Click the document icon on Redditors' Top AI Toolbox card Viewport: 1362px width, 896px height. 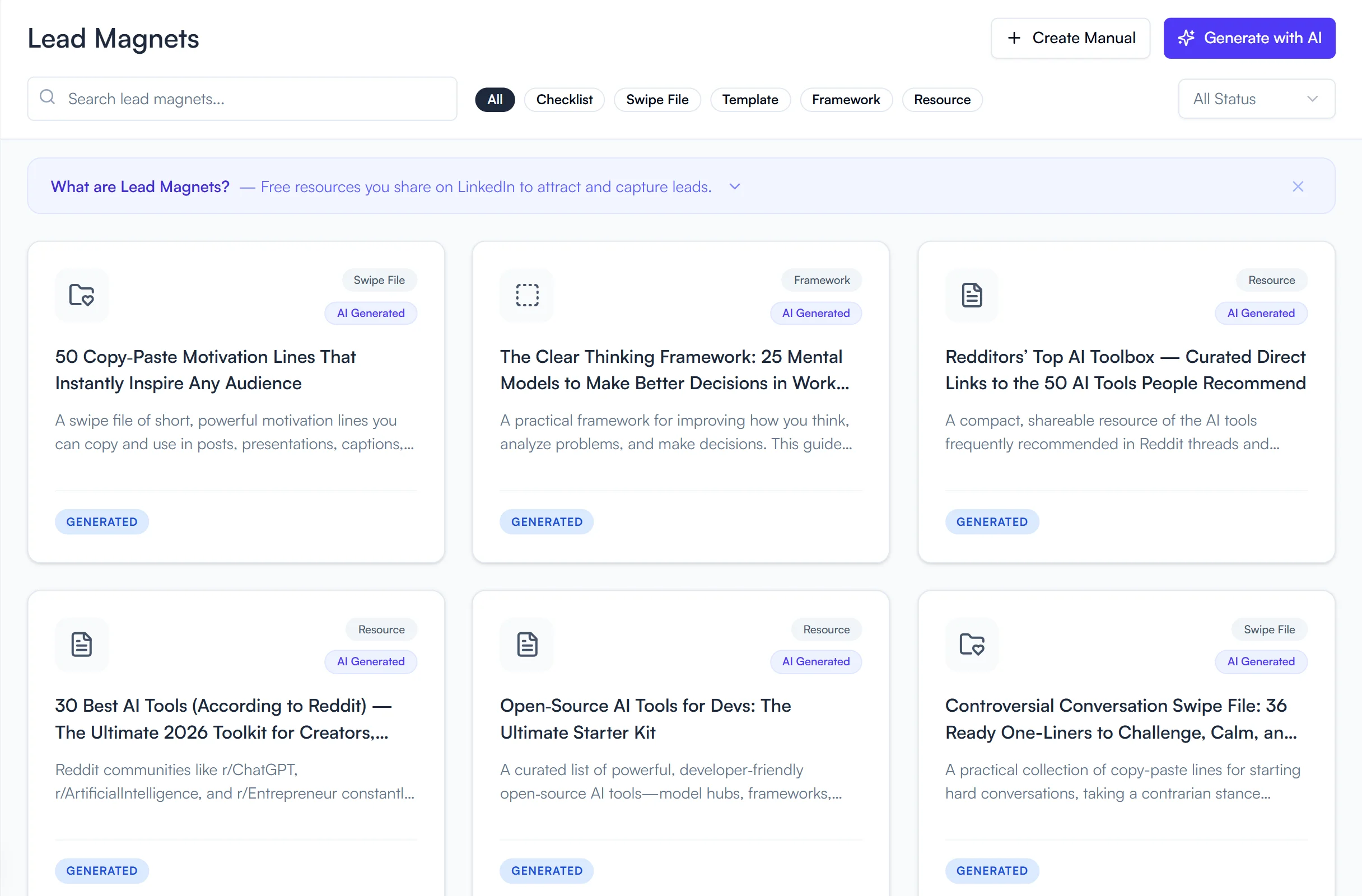pos(971,295)
